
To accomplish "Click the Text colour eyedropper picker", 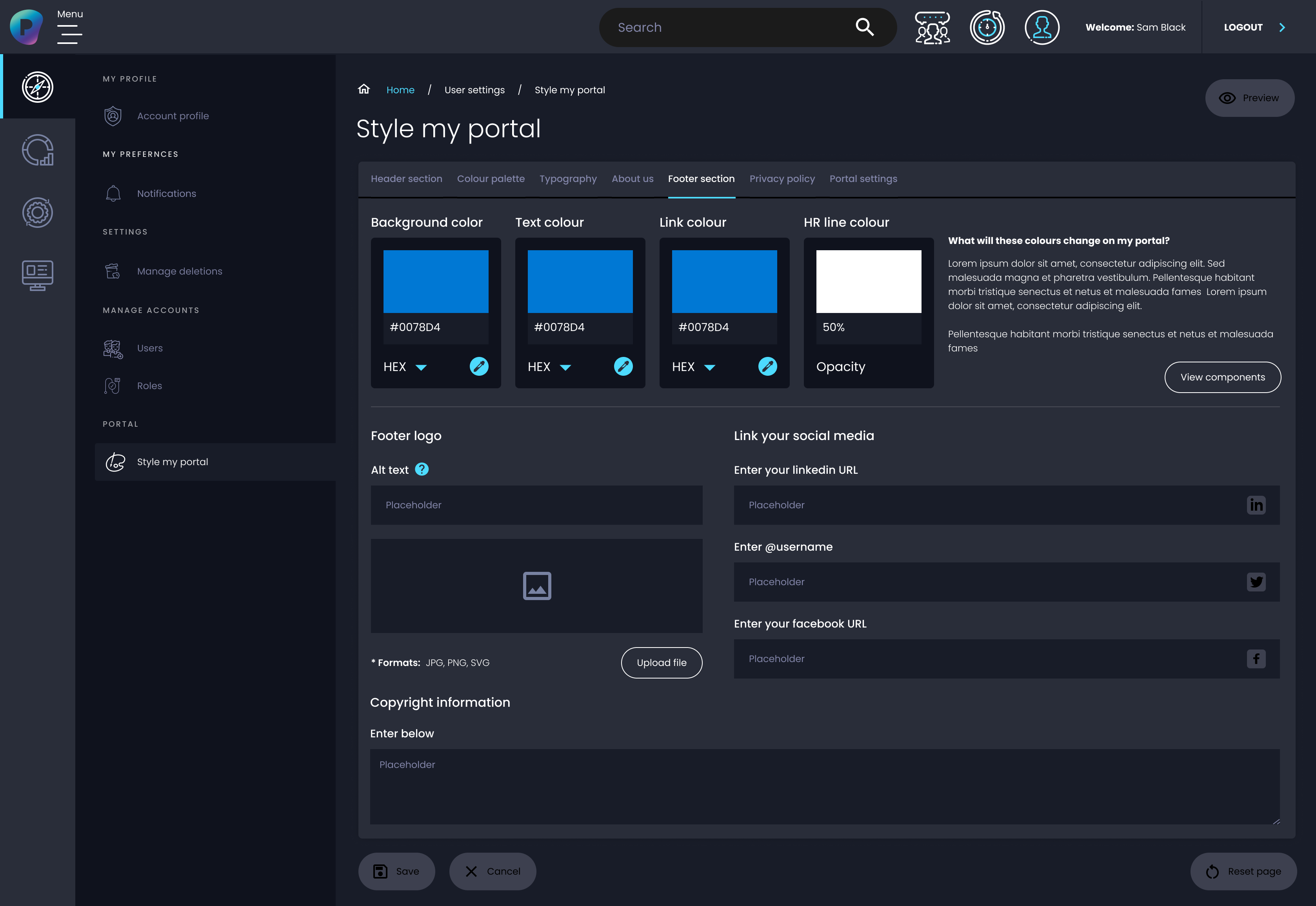I will [x=623, y=367].
